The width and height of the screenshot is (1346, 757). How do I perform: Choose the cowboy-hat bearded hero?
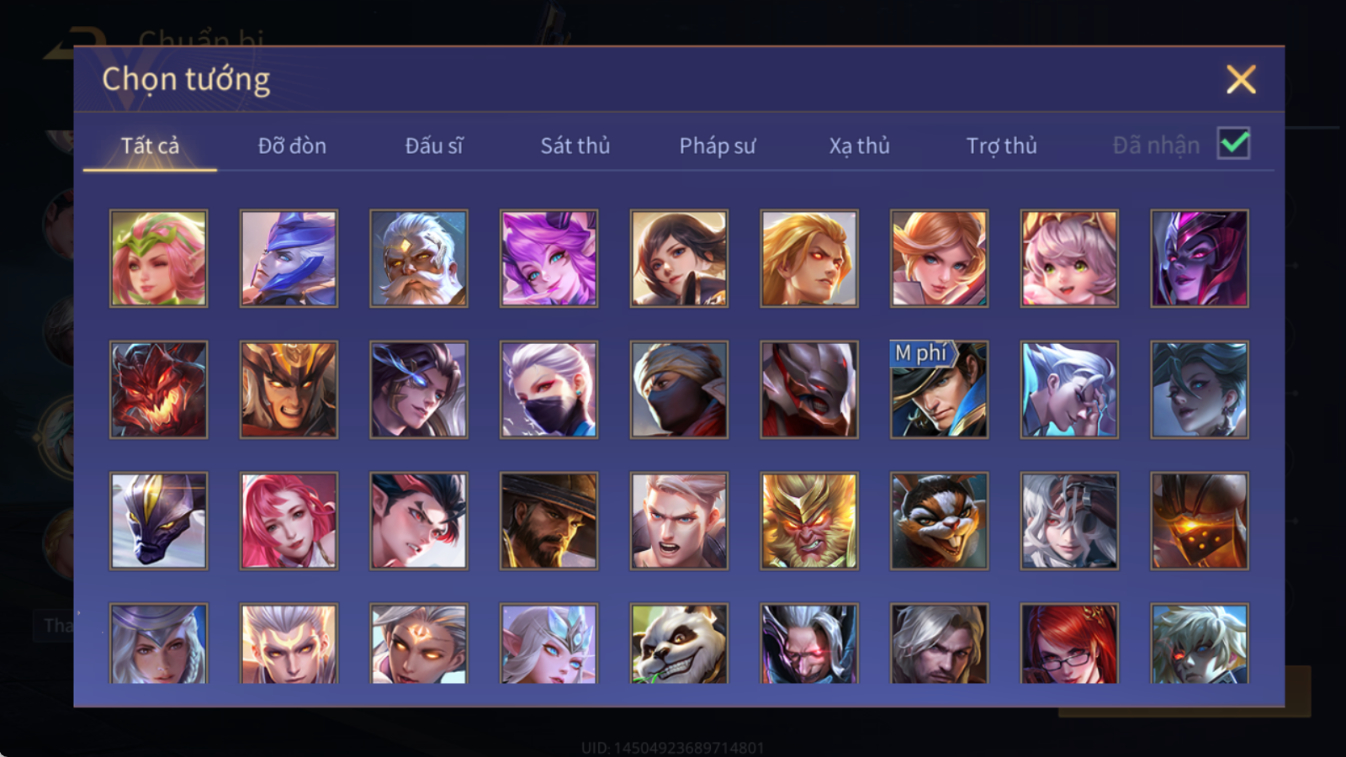pyautogui.click(x=549, y=521)
